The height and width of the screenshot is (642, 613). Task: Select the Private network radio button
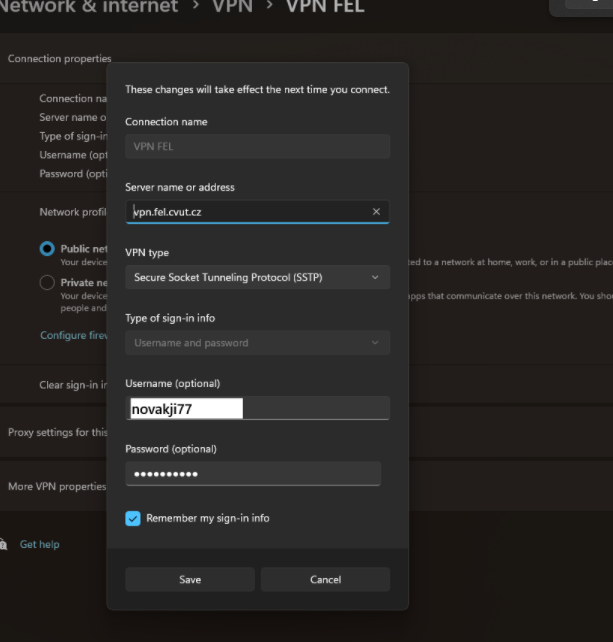pyautogui.click(x=47, y=283)
